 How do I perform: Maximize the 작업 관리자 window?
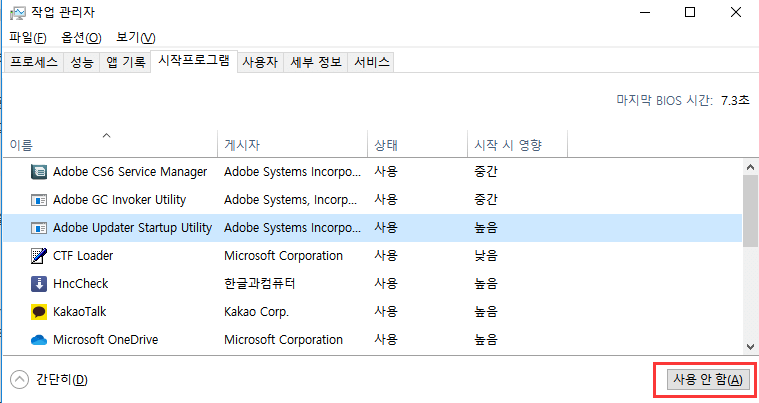point(690,13)
